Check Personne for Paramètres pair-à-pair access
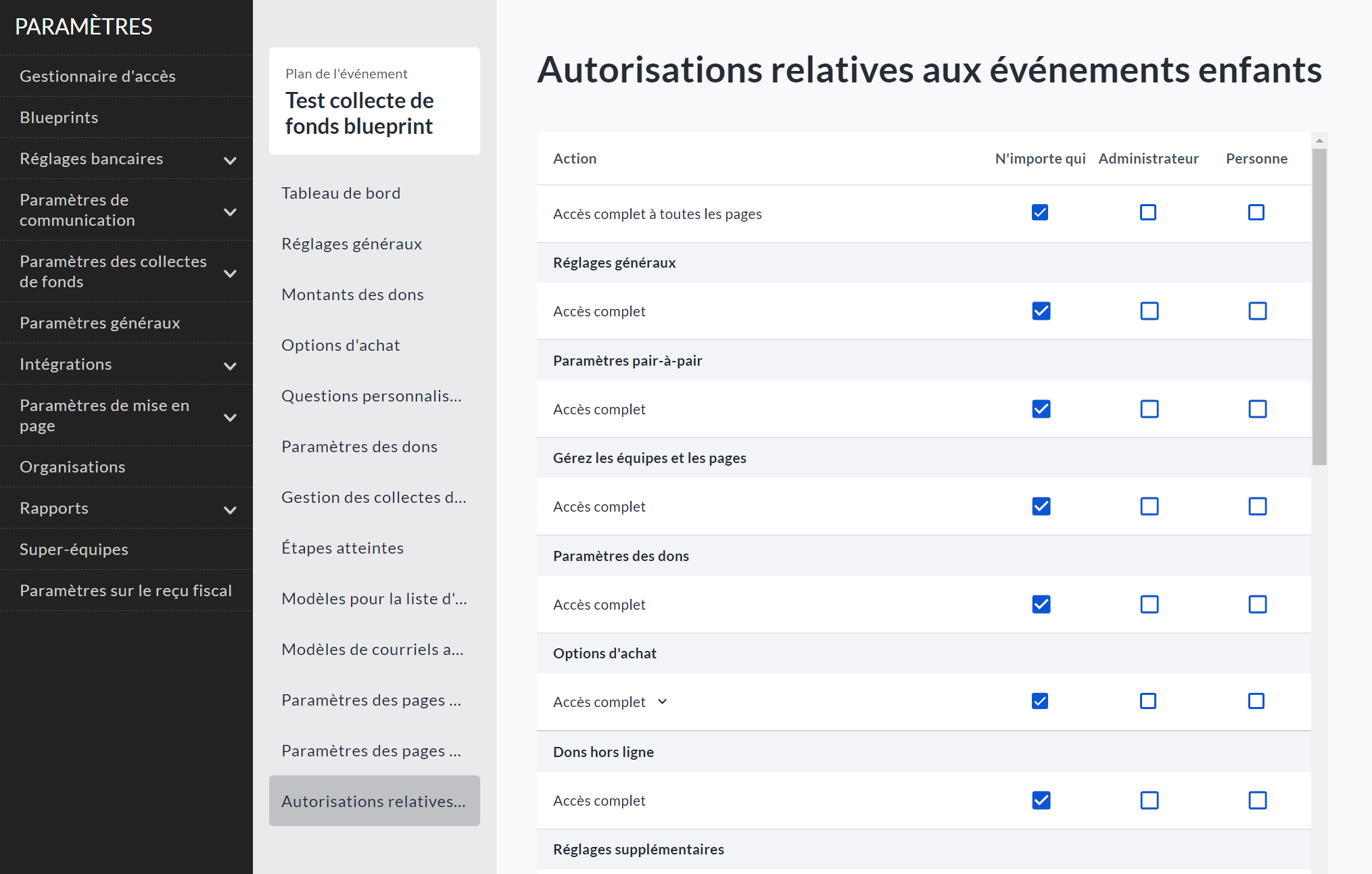Screen dimensions: 1372x874 (1257, 409)
